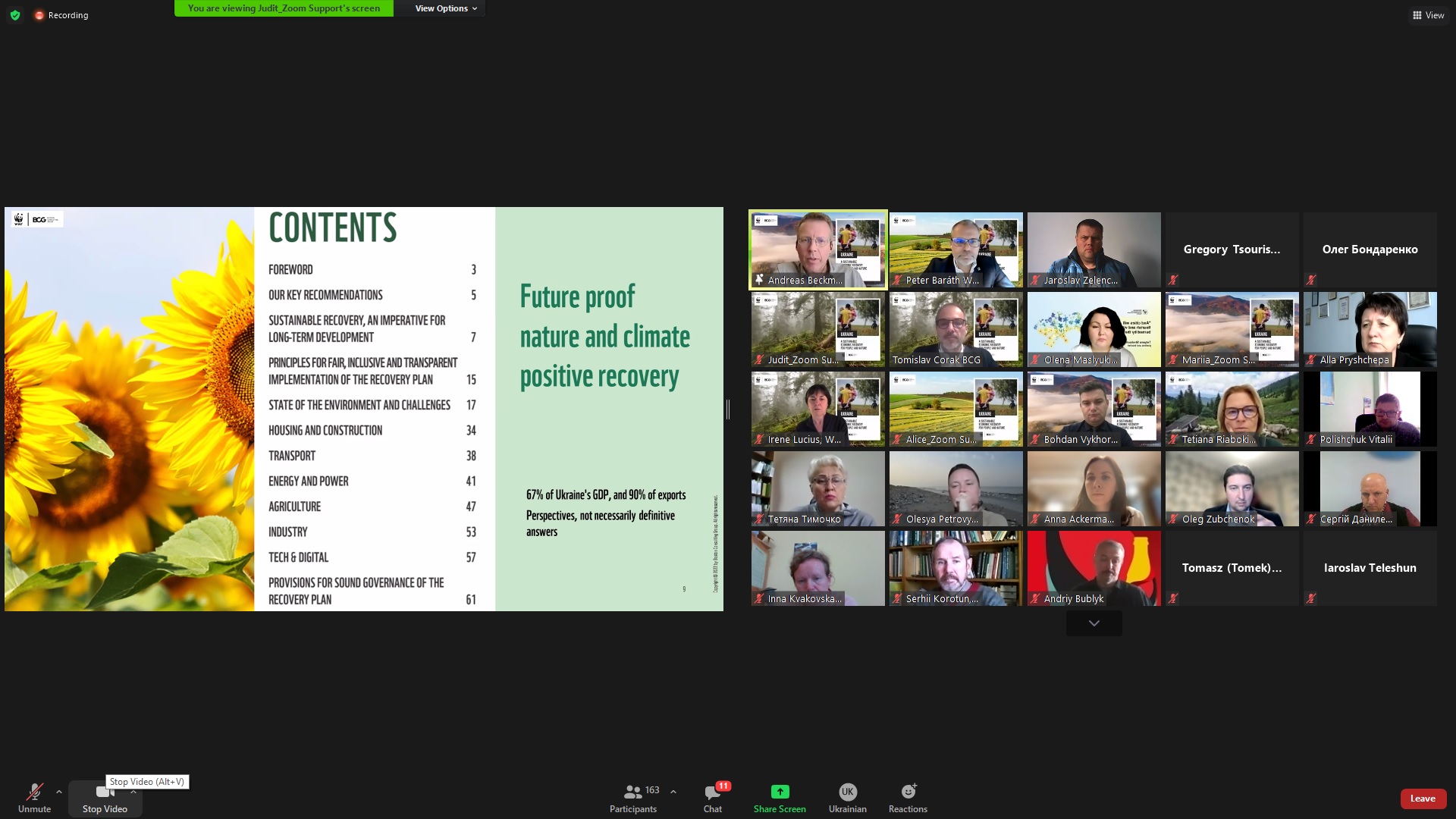Click the screen viewing notification banner
This screenshot has width=1456, height=819.
(284, 8)
